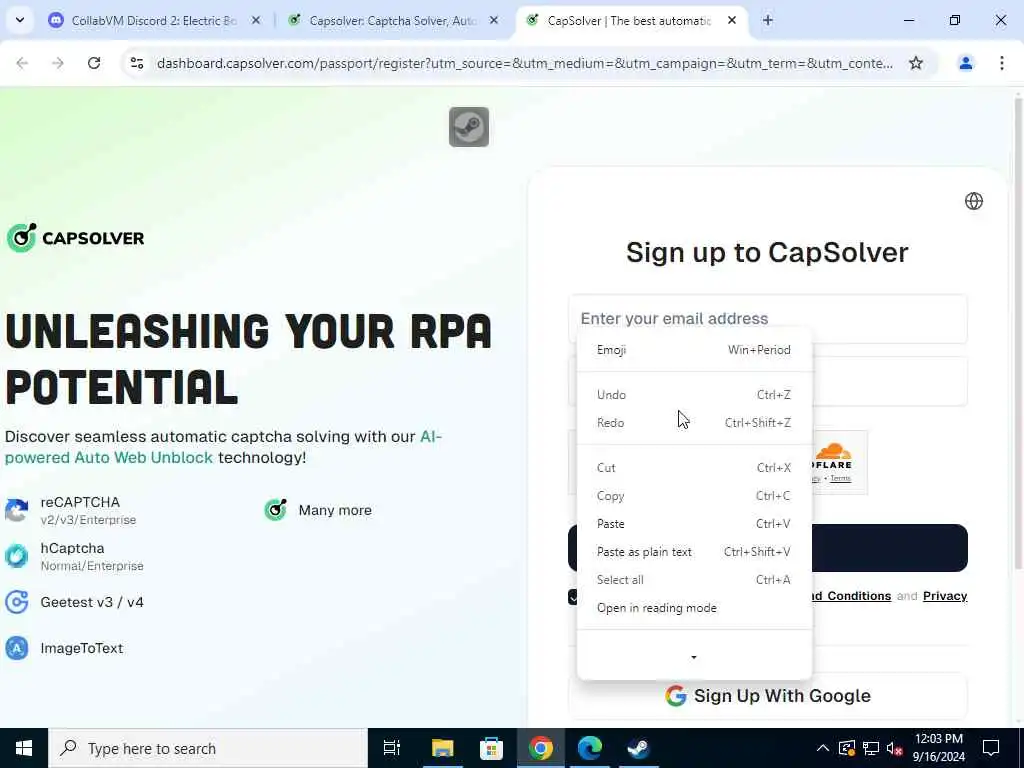Open the Windows Start menu
Image resolution: width=1024 pixels, height=768 pixels.
[x=24, y=748]
